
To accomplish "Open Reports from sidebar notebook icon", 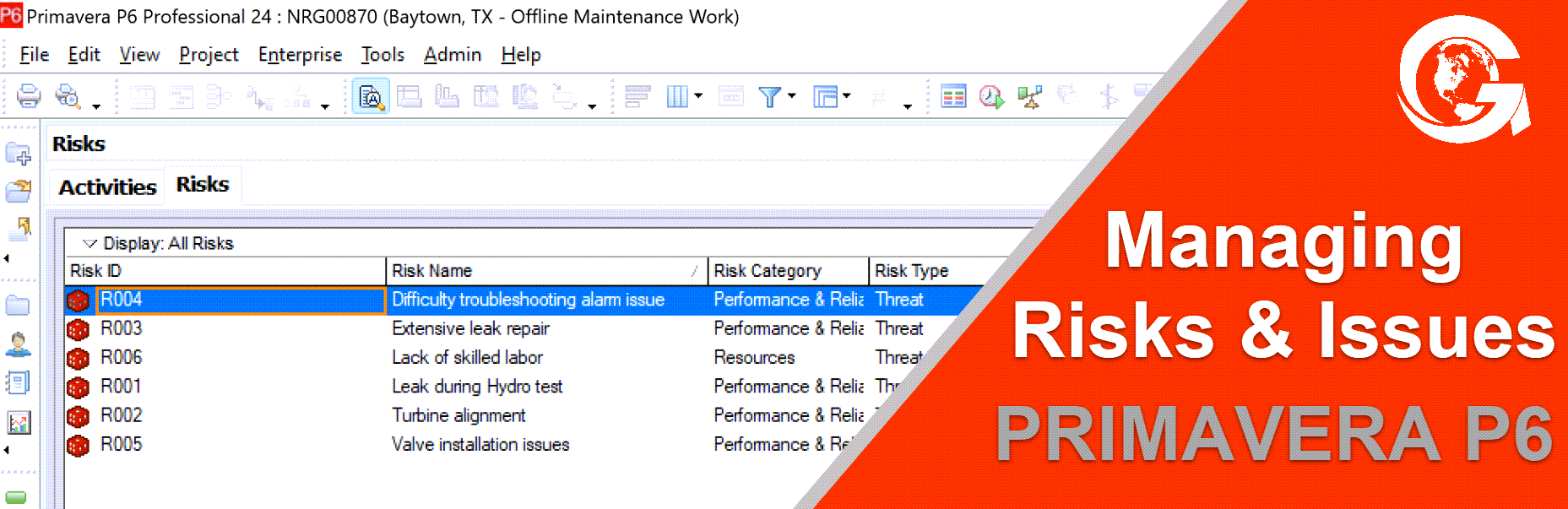I will coord(18,382).
